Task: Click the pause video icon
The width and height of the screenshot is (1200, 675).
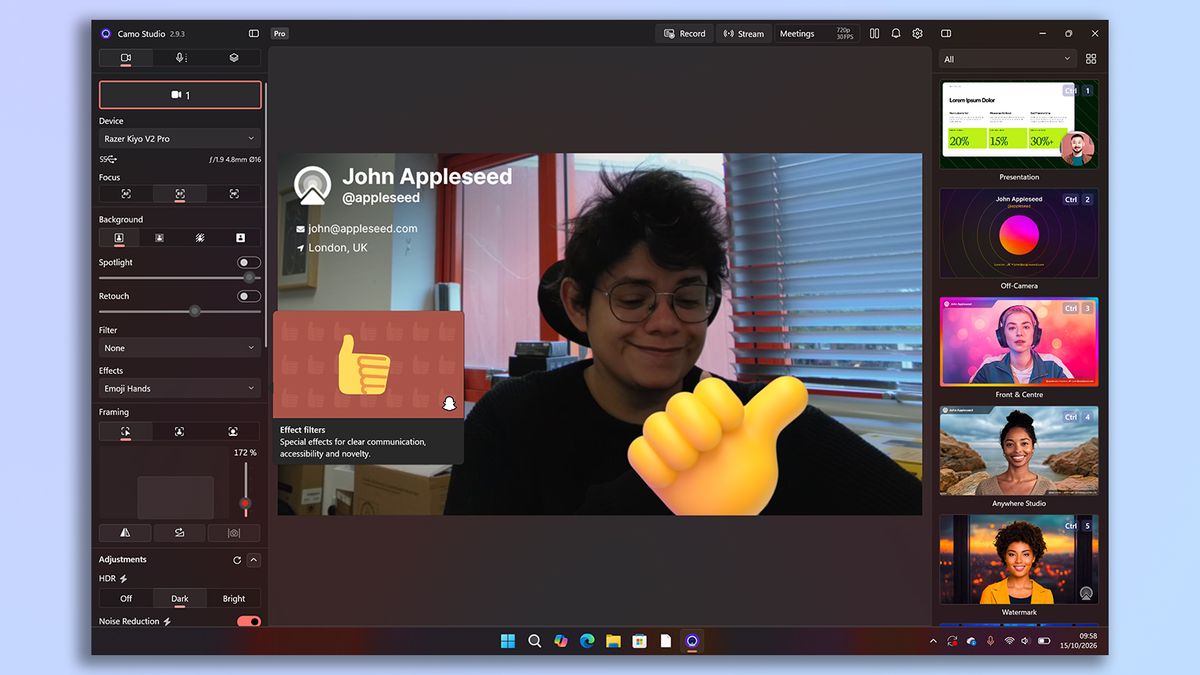Action: point(874,33)
